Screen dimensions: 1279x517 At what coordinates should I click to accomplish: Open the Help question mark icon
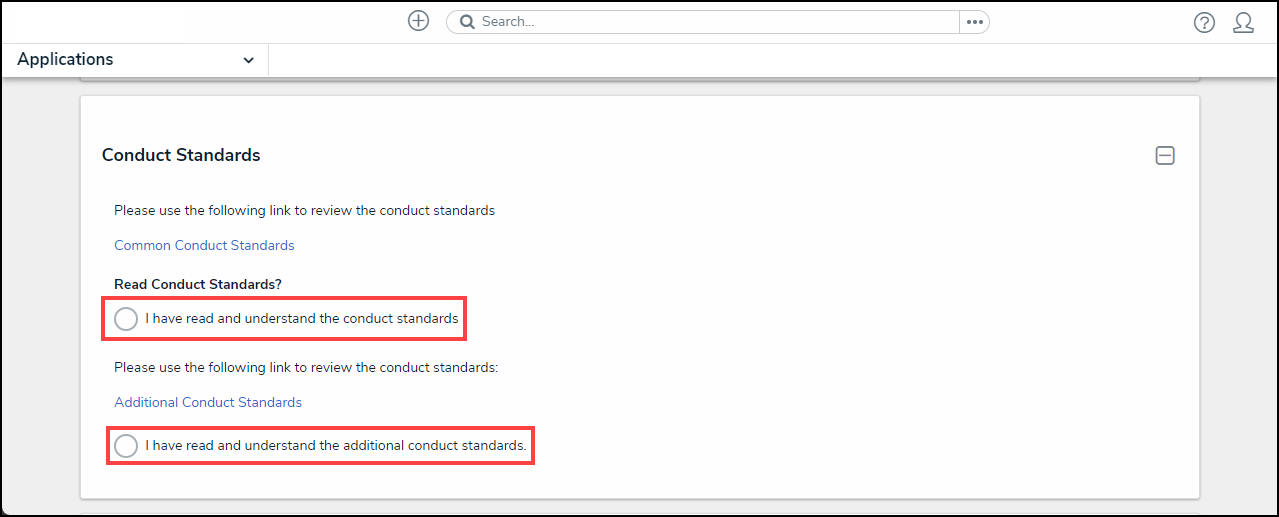point(1204,23)
